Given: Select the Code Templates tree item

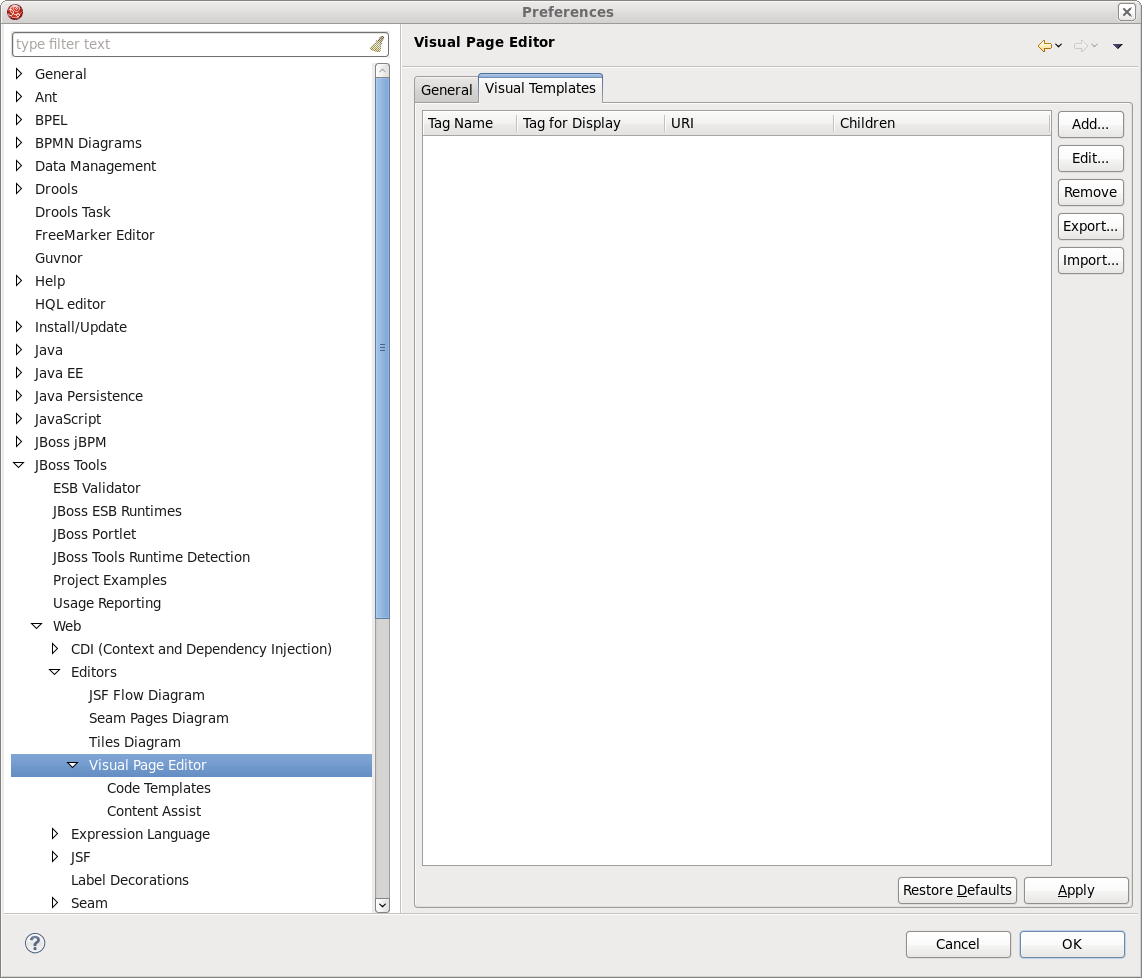Looking at the screenshot, I should (x=158, y=787).
